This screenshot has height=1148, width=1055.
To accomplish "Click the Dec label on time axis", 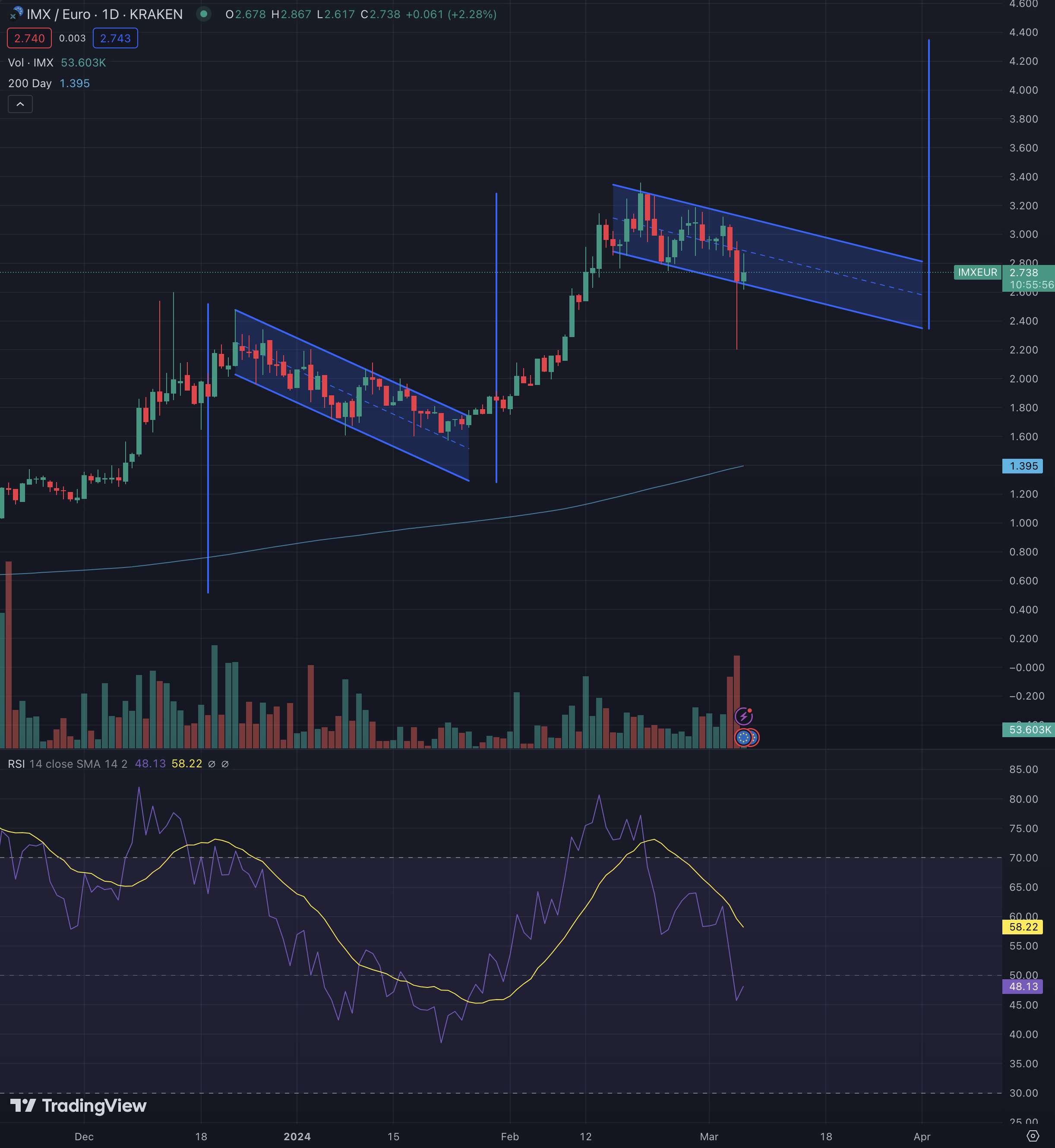I will (84, 1137).
